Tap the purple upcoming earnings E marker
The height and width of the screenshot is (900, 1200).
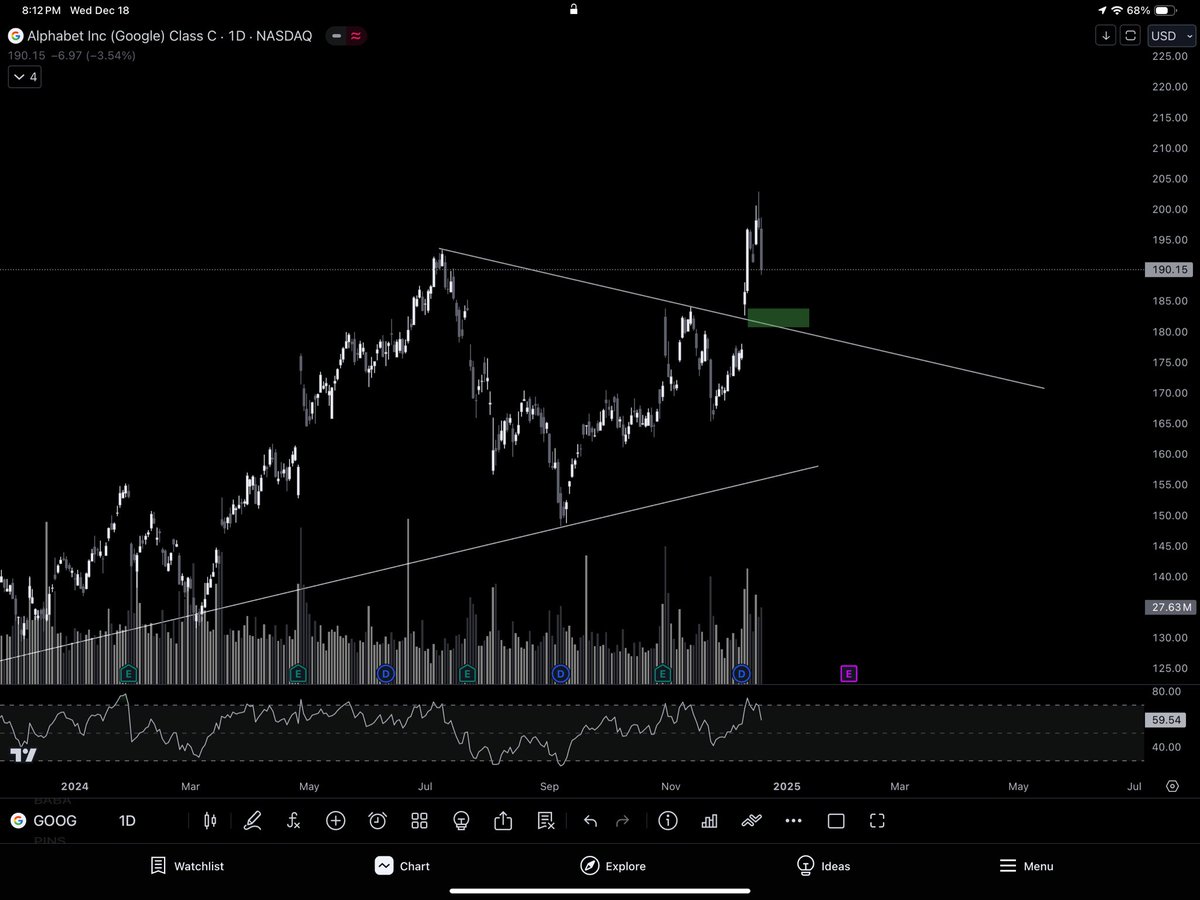[x=848, y=674]
